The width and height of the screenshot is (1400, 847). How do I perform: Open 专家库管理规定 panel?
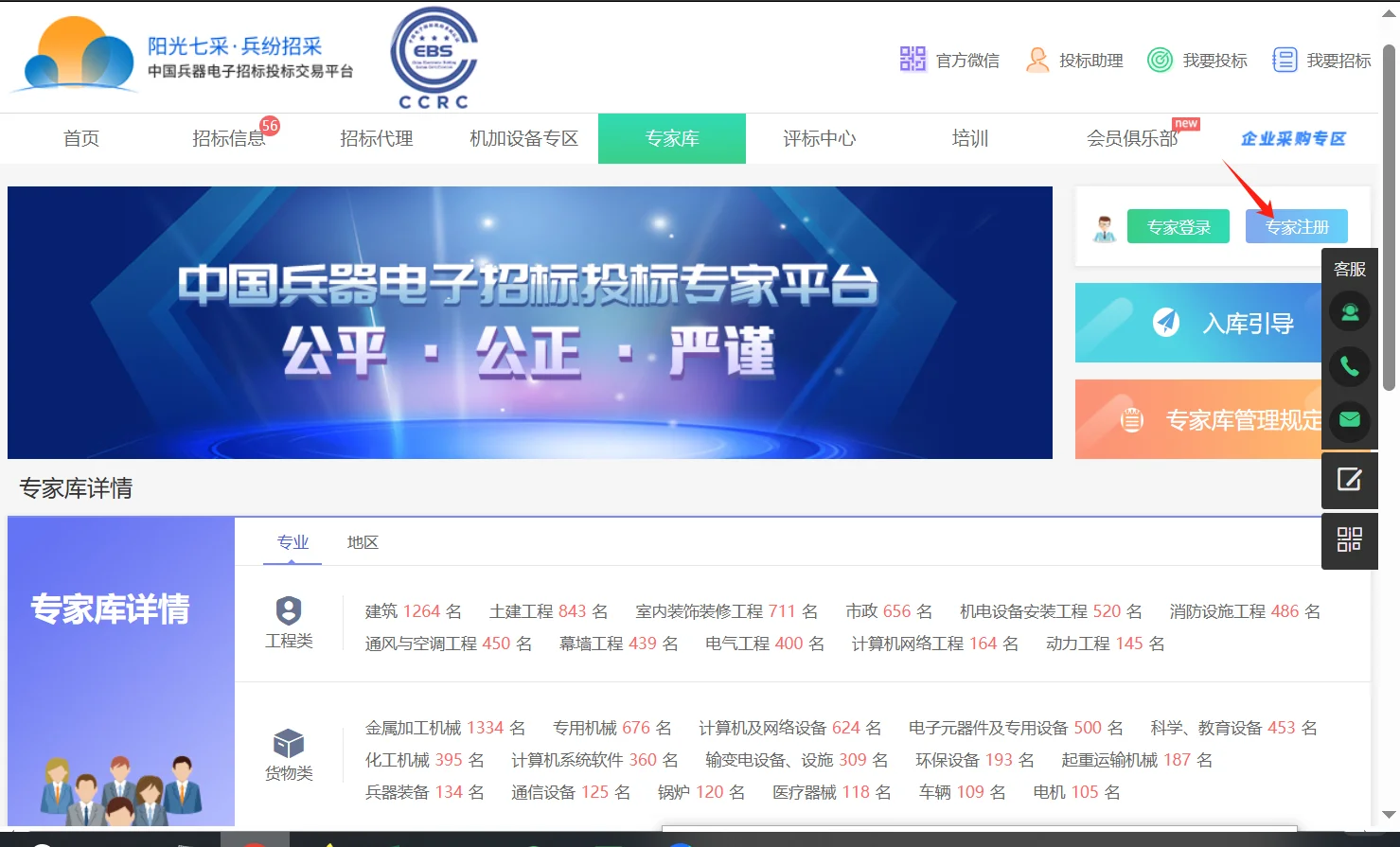[1221, 419]
